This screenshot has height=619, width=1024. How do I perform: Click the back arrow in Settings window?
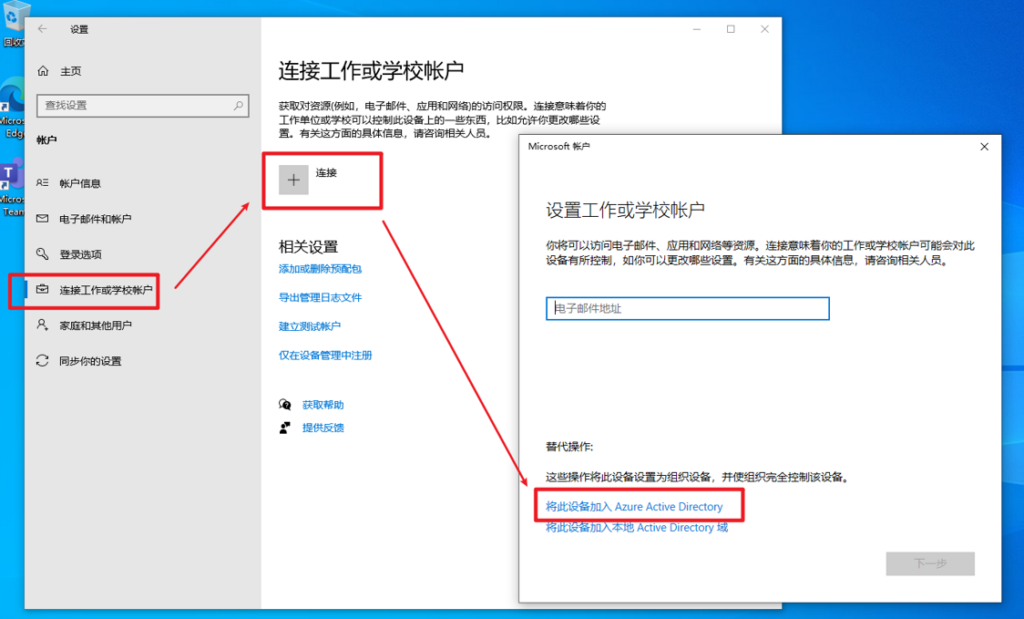coord(42,29)
